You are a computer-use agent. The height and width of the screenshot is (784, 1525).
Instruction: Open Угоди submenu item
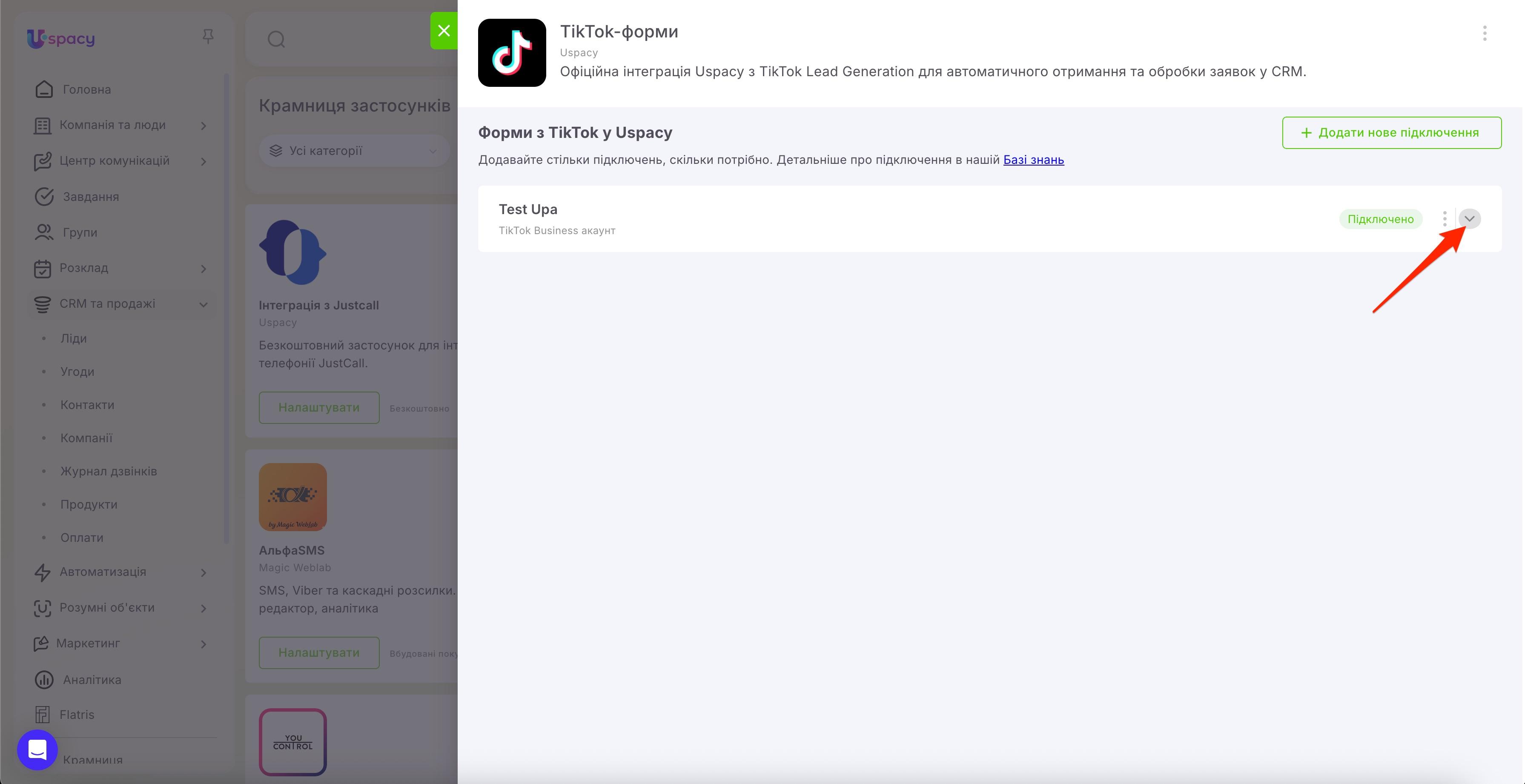point(77,372)
